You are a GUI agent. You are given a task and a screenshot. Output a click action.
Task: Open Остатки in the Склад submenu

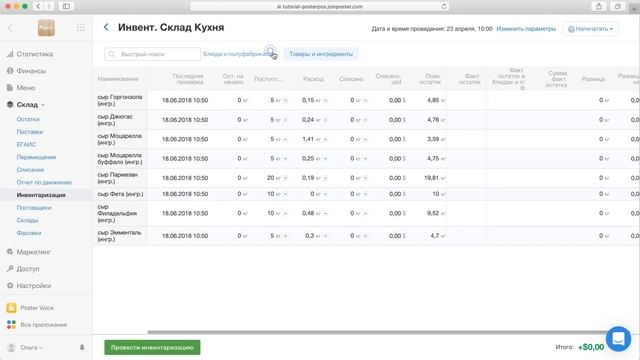point(28,119)
